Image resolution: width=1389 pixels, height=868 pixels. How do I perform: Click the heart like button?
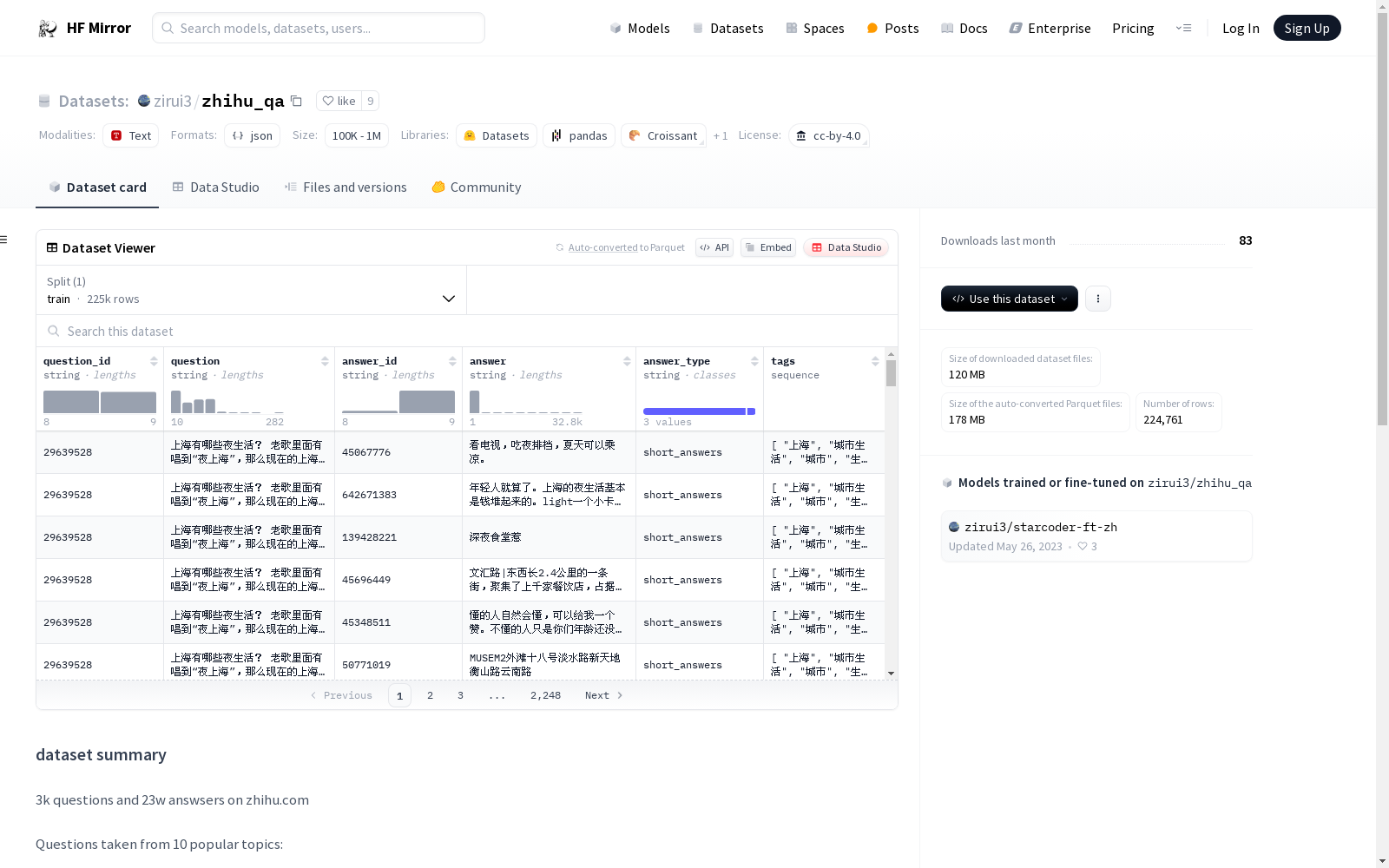(339, 101)
